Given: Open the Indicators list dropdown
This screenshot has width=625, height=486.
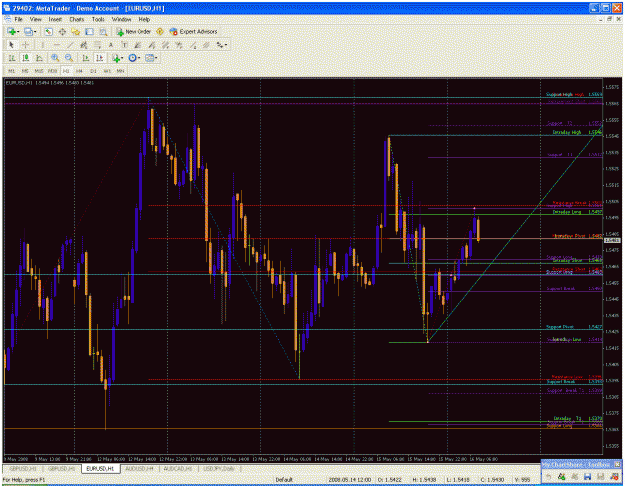Looking at the screenshot, I should pyautogui.click(x=118, y=58).
